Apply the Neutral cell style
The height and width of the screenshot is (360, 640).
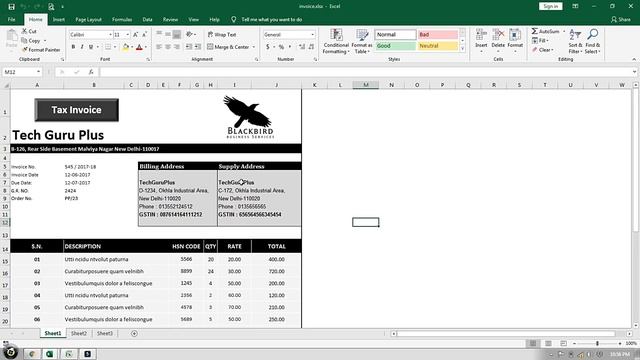[438, 46]
